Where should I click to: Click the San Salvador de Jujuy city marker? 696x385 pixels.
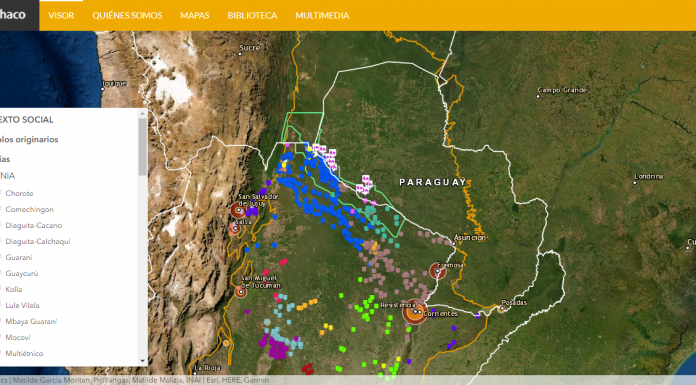[238, 210]
